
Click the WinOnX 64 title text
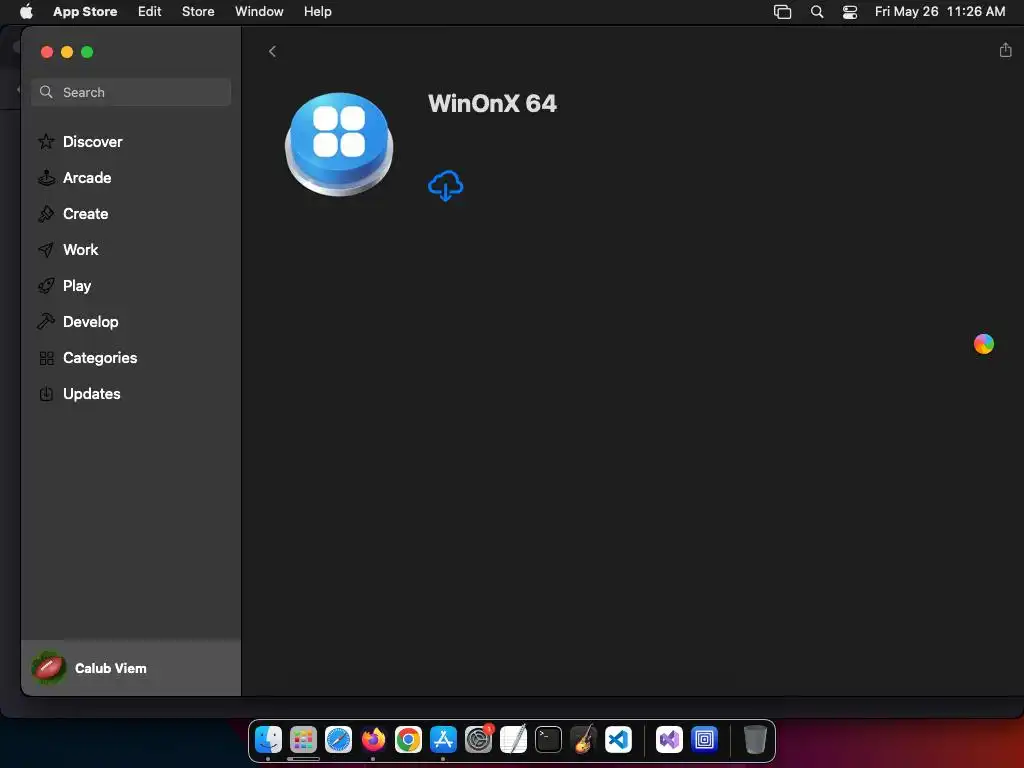pyautogui.click(x=492, y=103)
